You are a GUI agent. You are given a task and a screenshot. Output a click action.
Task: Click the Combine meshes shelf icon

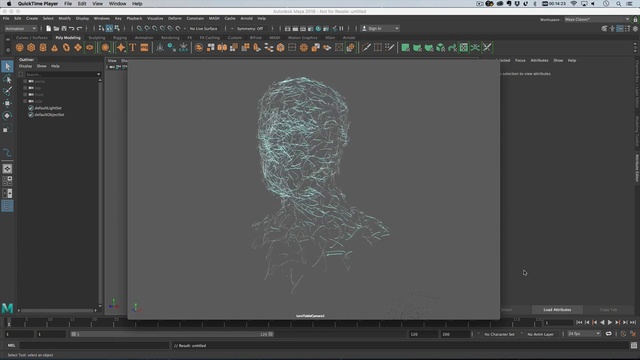[199, 48]
